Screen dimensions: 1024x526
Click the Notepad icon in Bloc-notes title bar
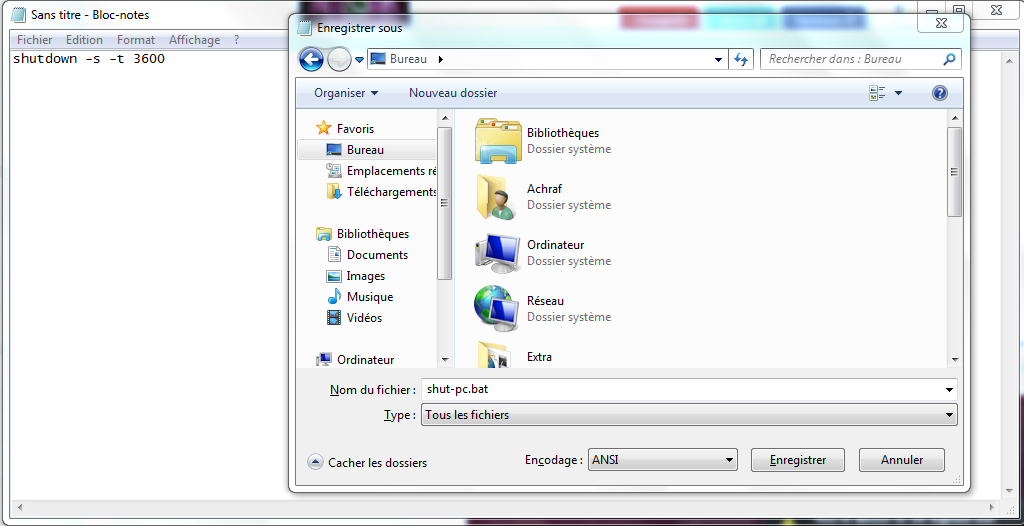click(x=19, y=14)
